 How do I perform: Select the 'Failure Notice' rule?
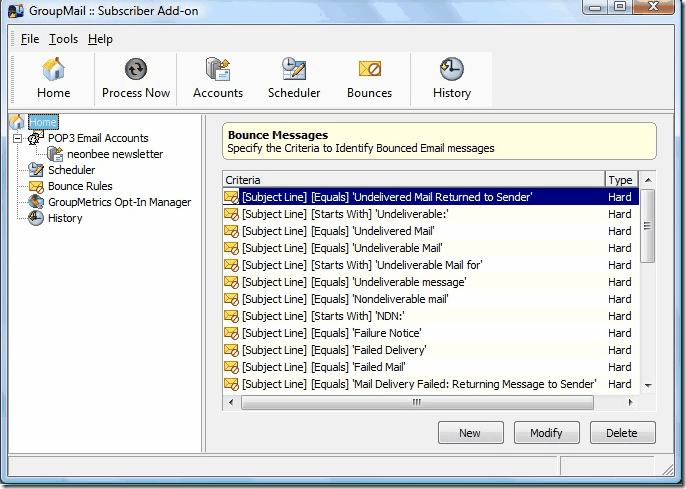pos(430,333)
